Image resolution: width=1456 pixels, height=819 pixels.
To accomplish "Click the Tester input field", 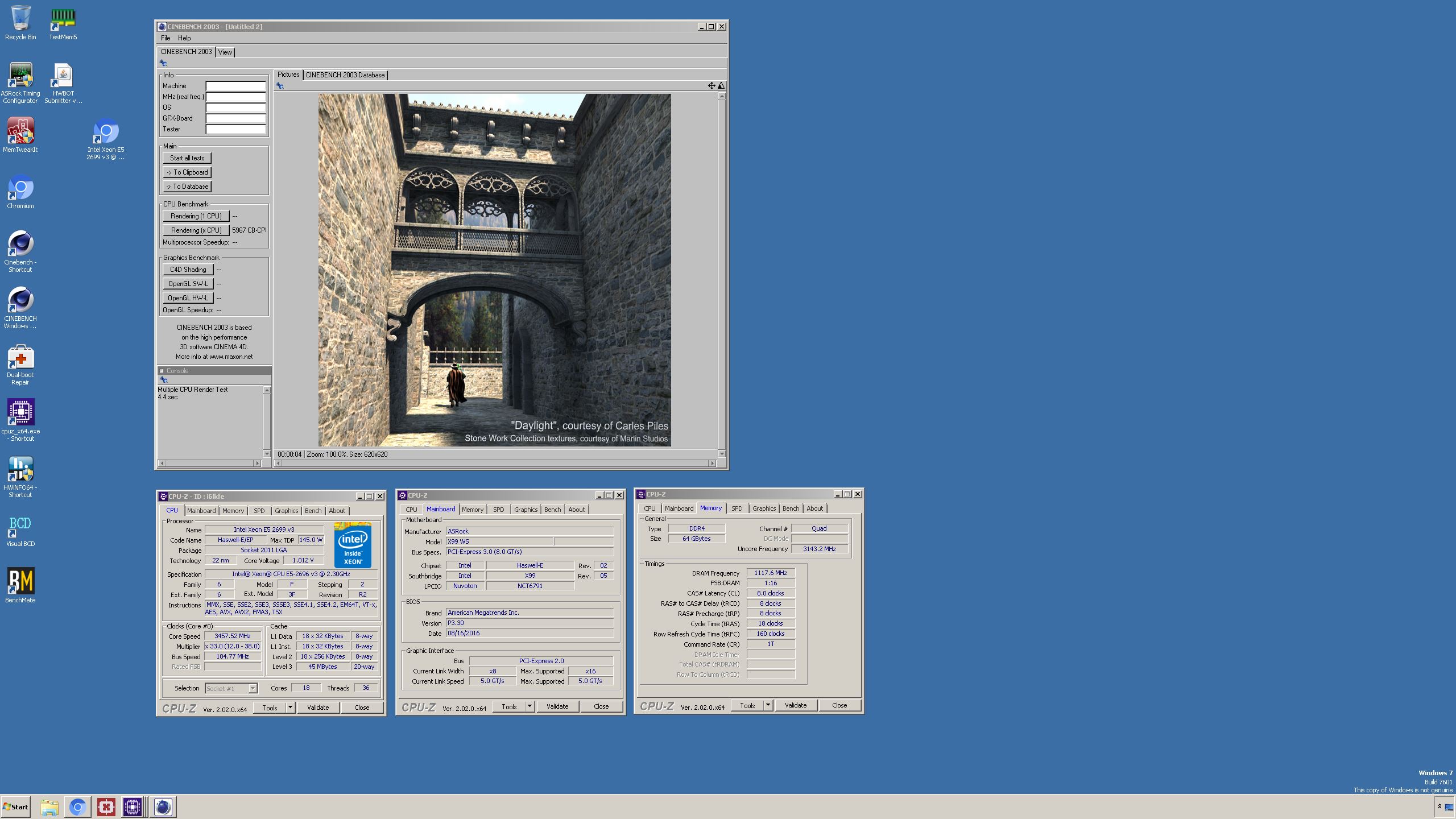I will [x=235, y=129].
